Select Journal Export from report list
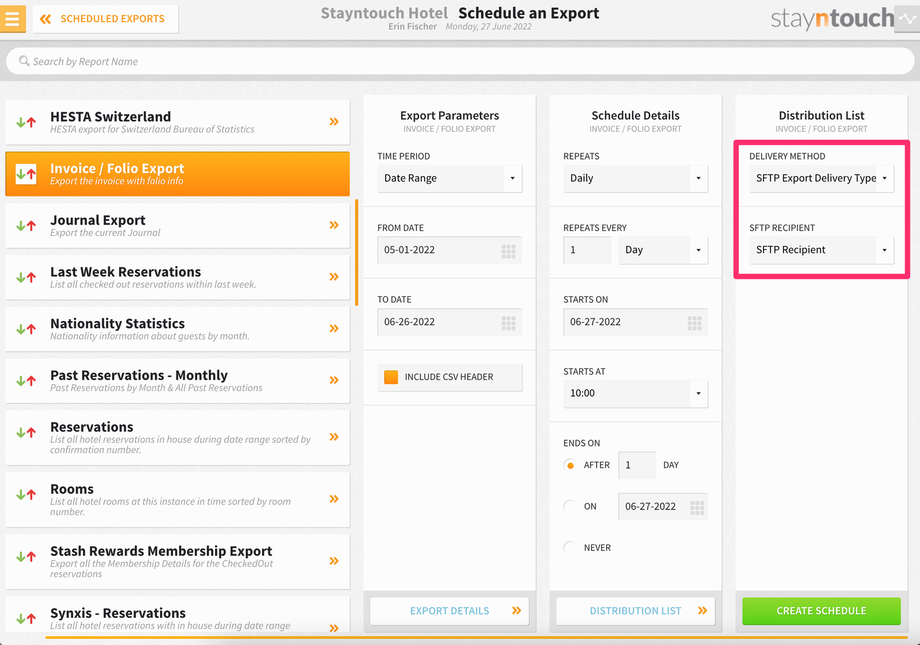920x645 pixels. [177, 225]
